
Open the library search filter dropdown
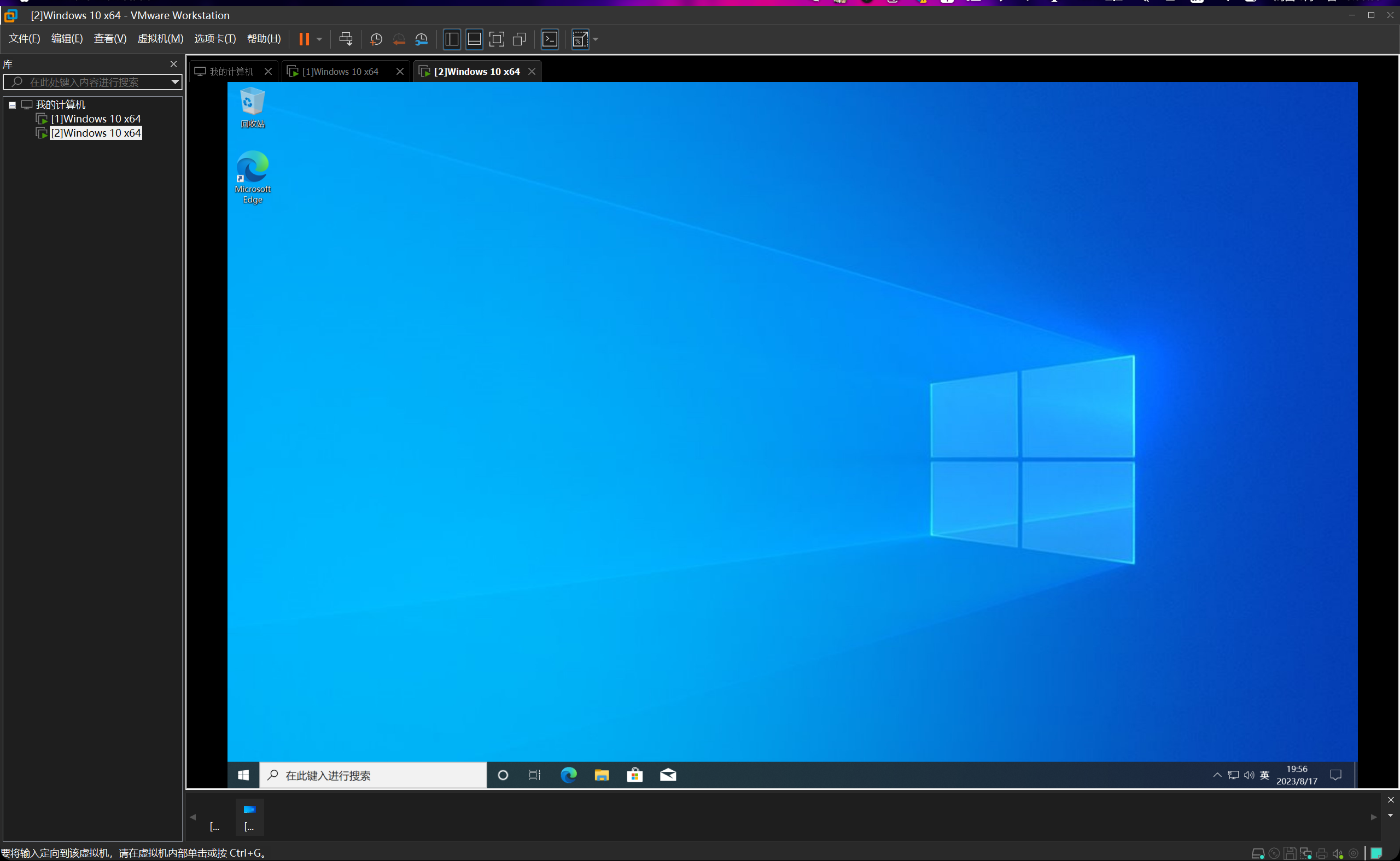click(x=176, y=82)
